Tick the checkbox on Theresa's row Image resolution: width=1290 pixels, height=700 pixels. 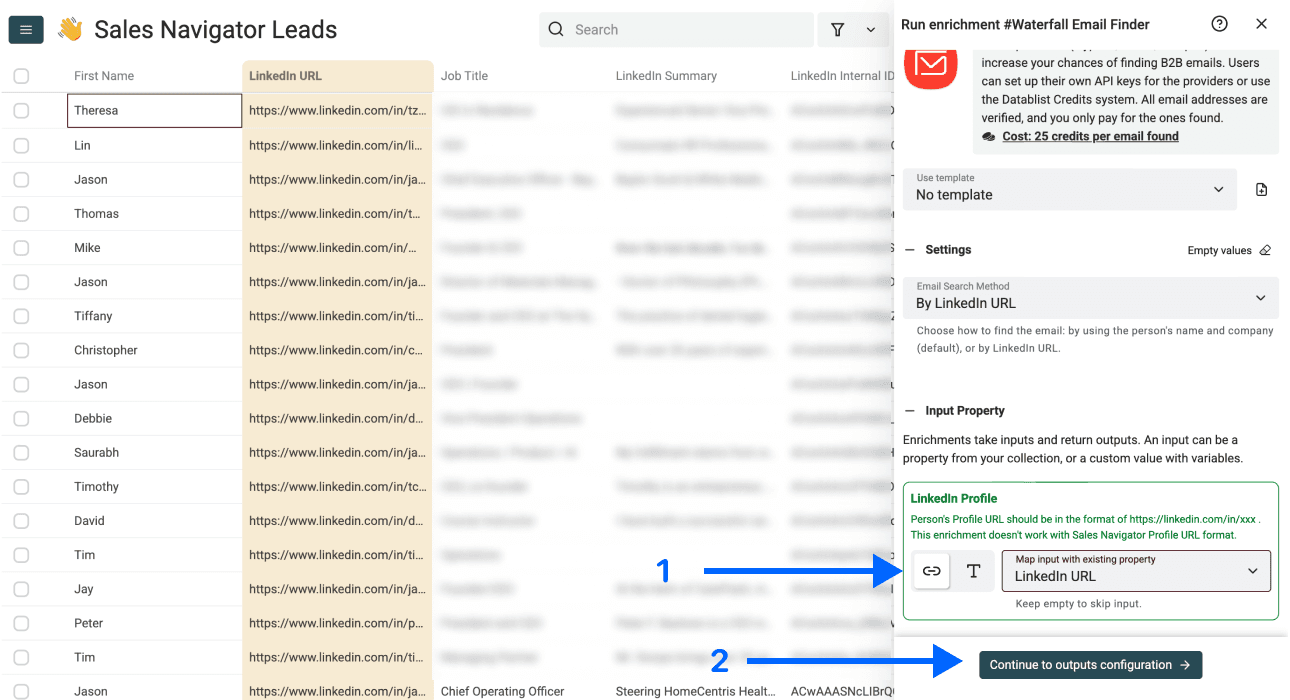coord(21,110)
